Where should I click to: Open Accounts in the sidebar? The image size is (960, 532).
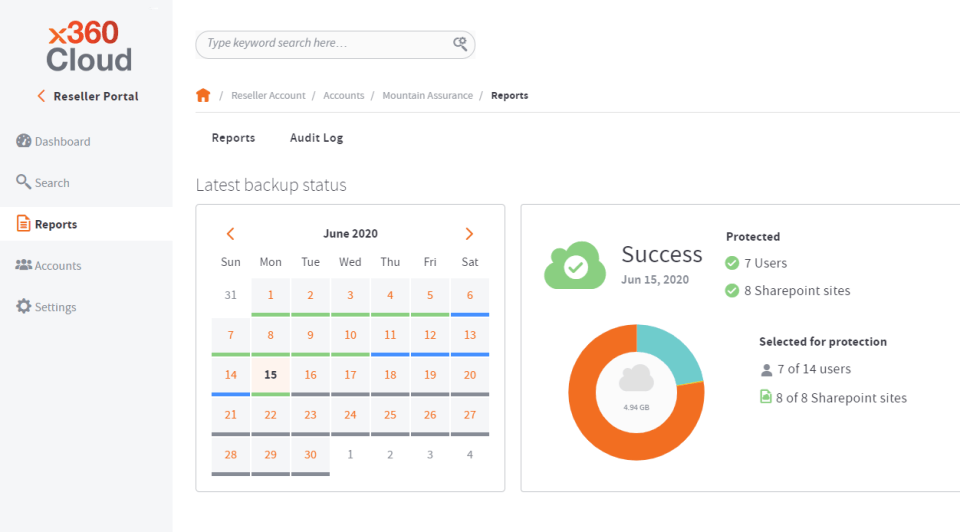coord(49,265)
